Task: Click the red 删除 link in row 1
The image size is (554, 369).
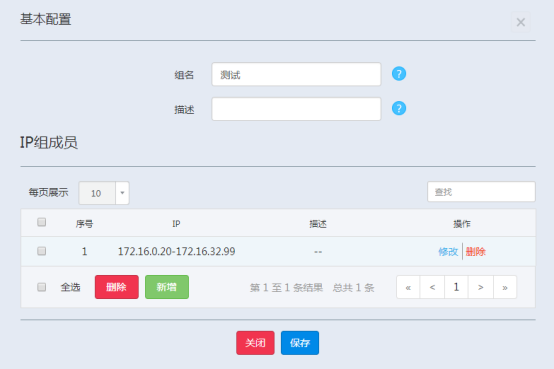Action: [x=476, y=252]
